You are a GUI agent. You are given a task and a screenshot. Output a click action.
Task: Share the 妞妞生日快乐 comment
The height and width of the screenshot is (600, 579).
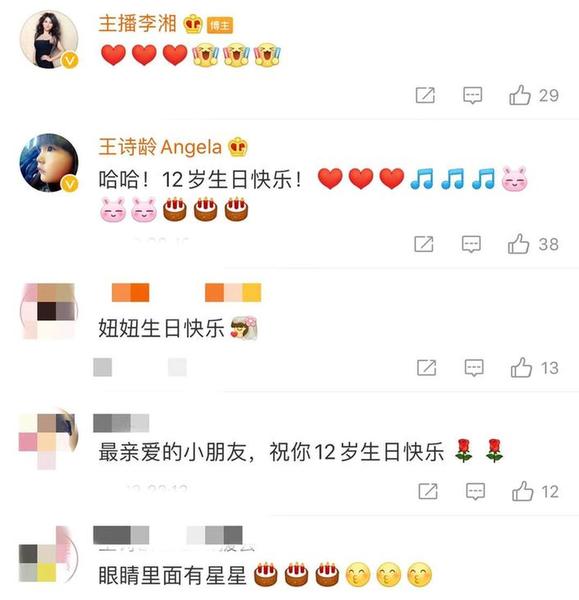pyautogui.click(x=426, y=368)
